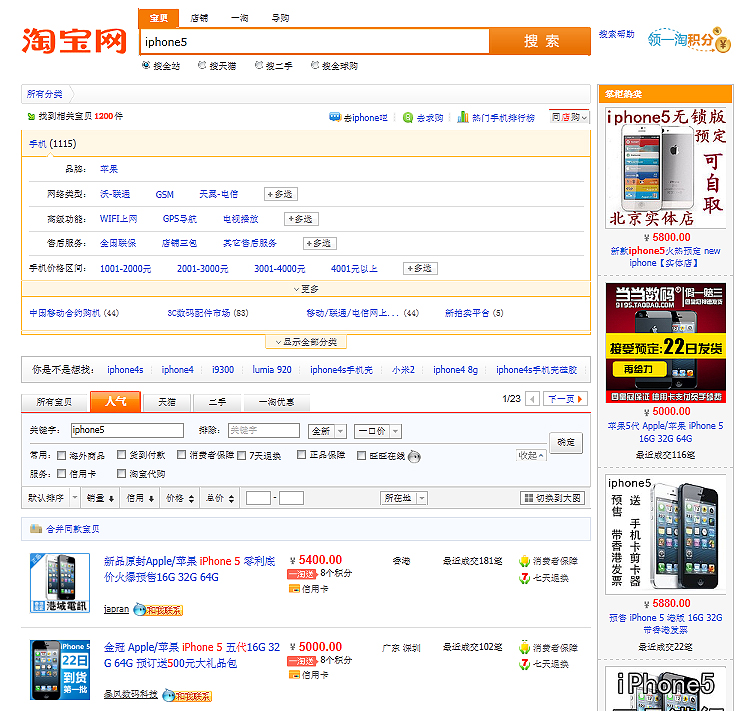Collapse filters with 收起
Viewport: 751px width, 711px height.
point(531,455)
